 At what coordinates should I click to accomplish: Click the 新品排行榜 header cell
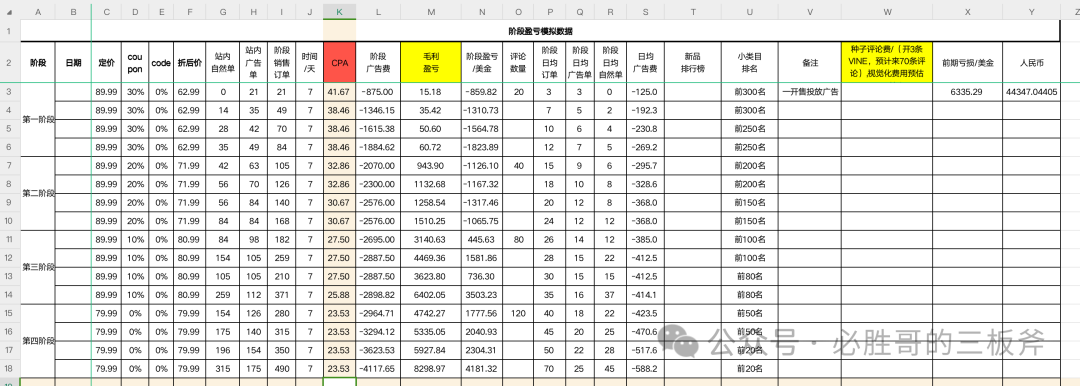[694, 63]
